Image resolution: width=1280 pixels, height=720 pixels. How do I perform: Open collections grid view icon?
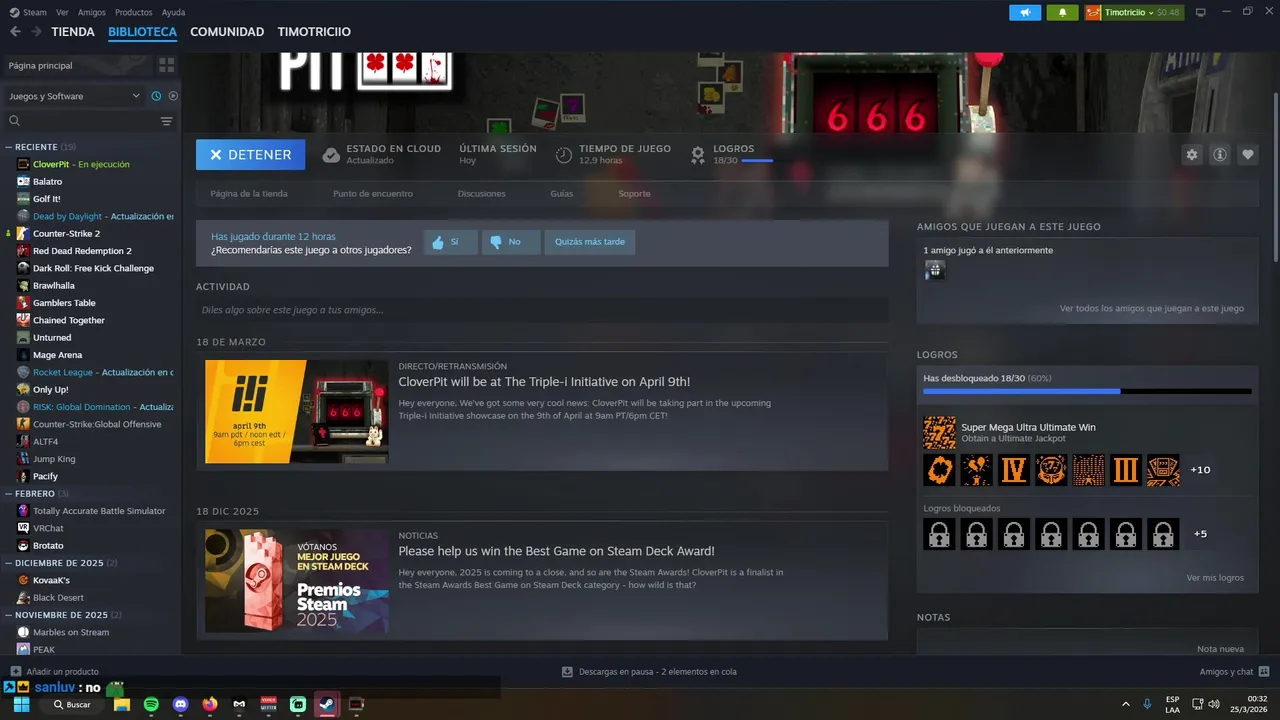coord(166,65)
